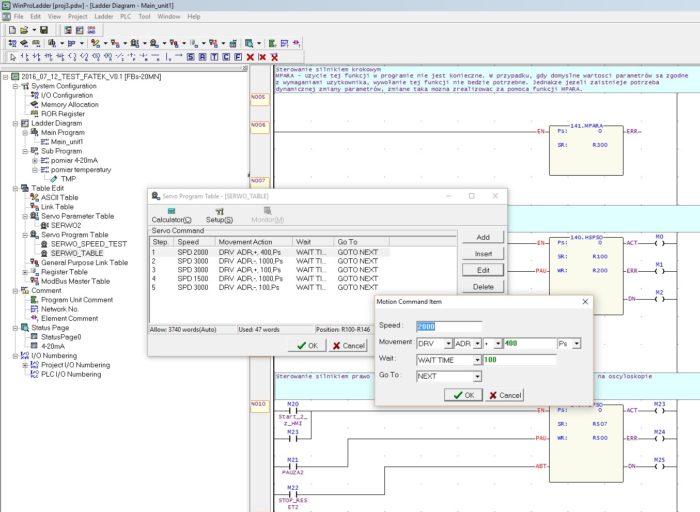Click the Link Table icon in tree
The height and width of the screenshot is (512, 700).
click(x=34, y=207)
